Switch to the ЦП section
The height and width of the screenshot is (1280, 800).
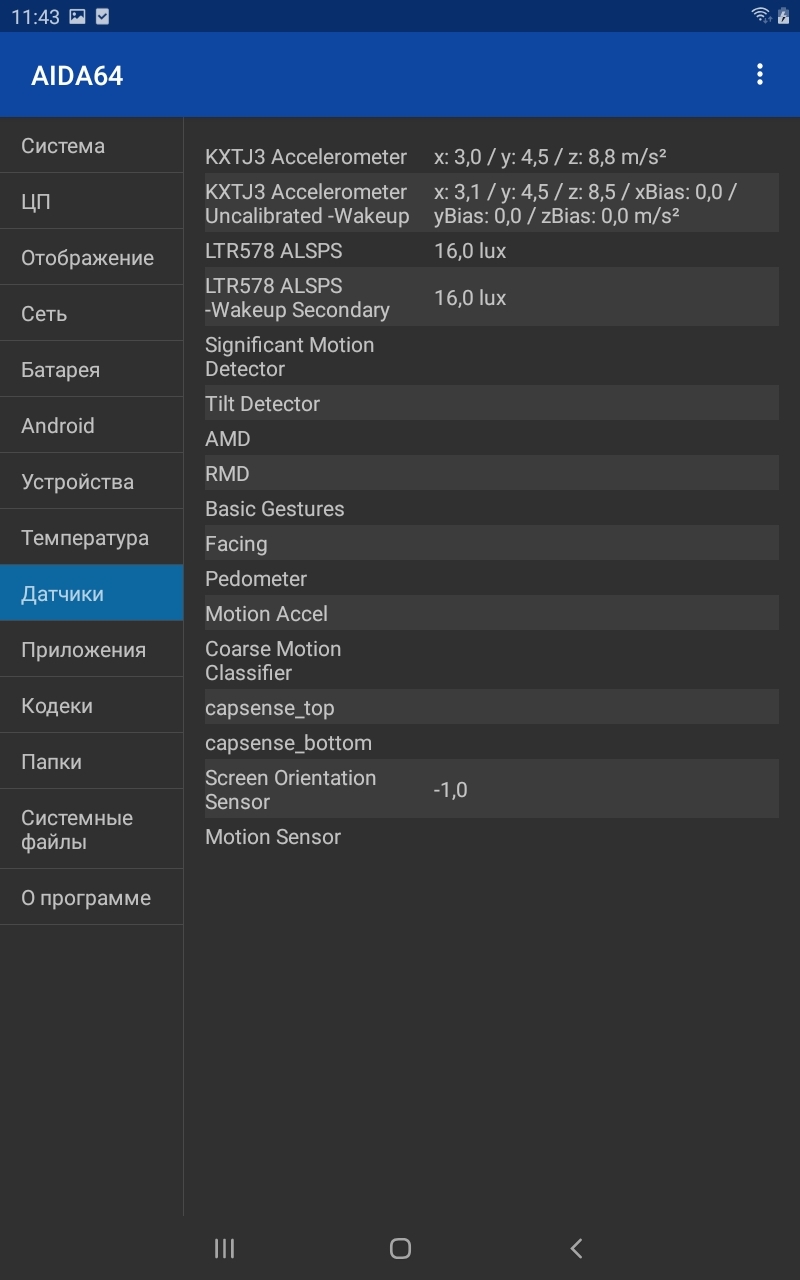[91, 202]
